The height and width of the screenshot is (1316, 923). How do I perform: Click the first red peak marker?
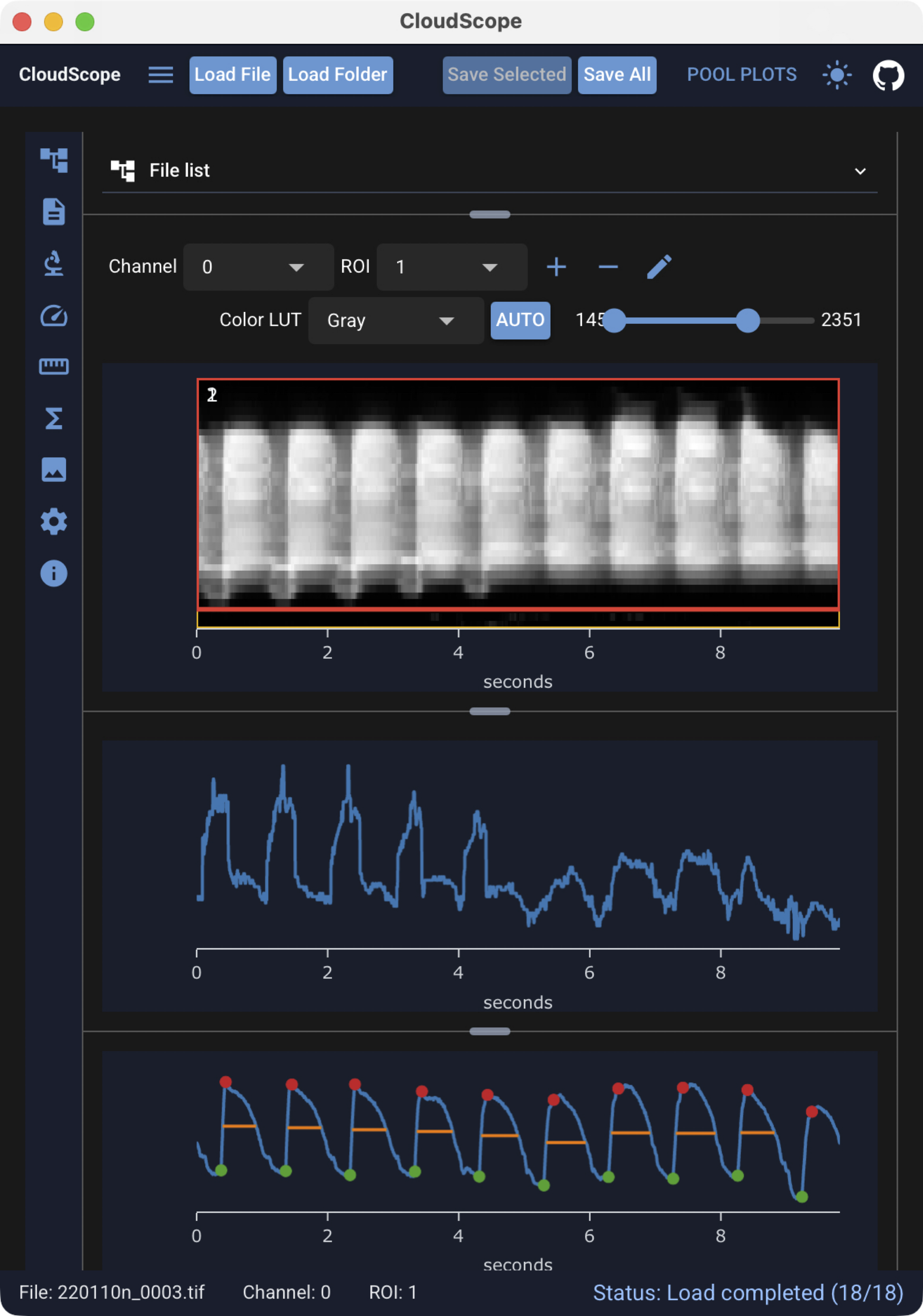pos(225,1082)
